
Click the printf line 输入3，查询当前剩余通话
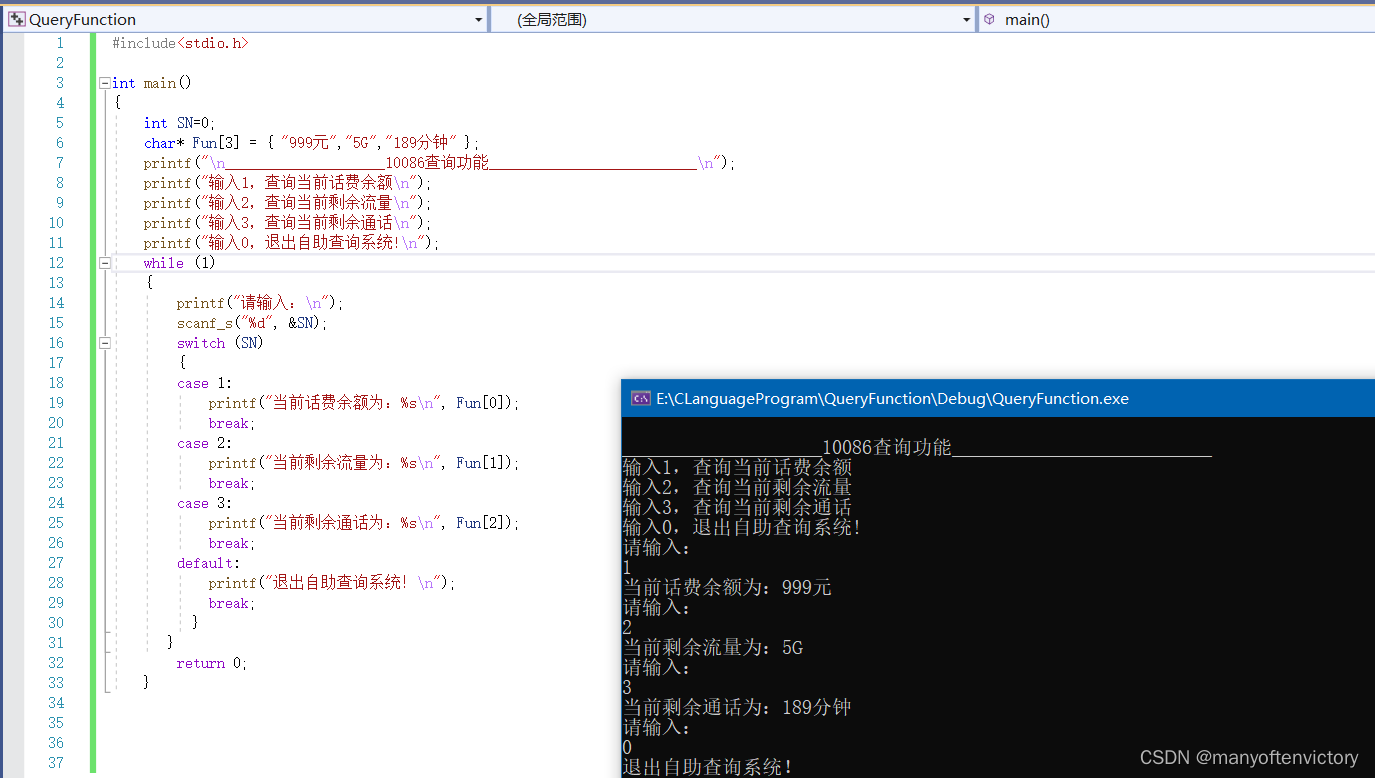[287, 223]
